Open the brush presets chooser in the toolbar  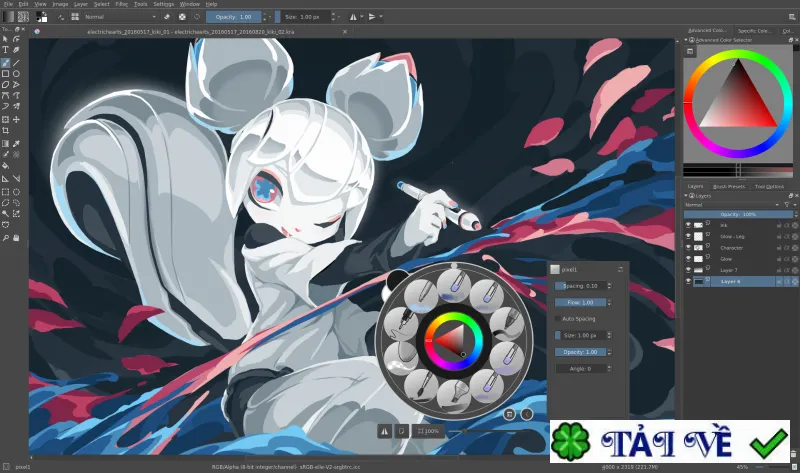75,17
